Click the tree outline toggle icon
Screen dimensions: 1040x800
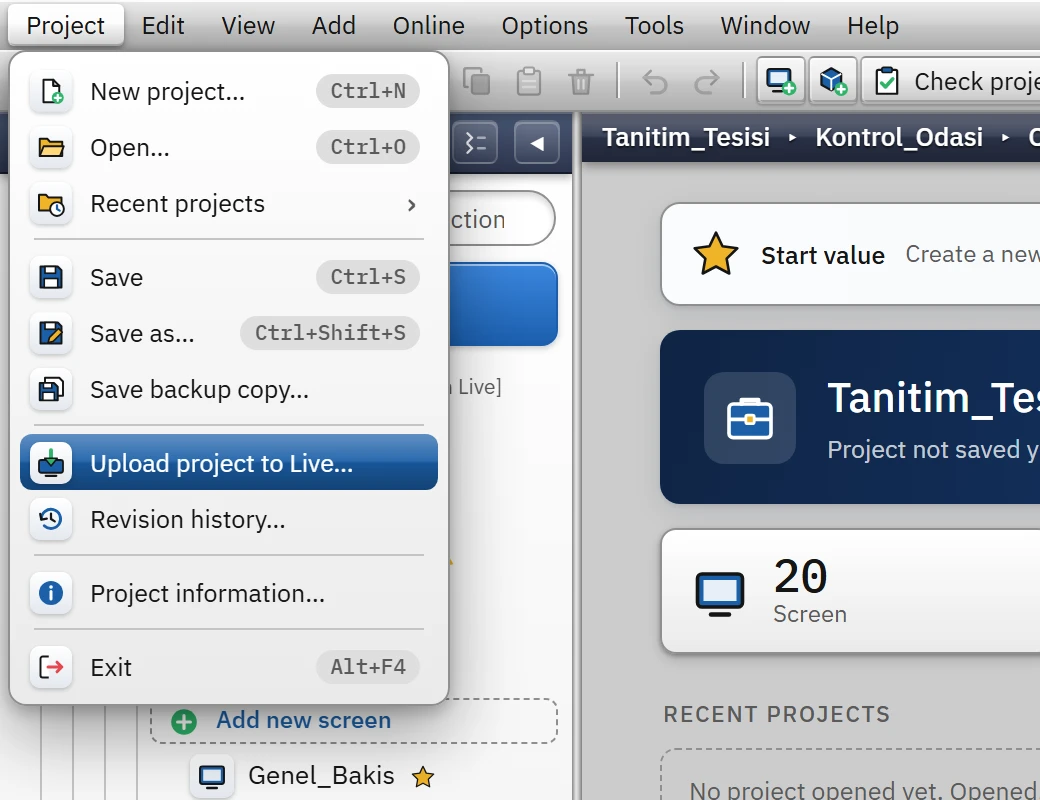pyautogui.click(x=476, y=143)
